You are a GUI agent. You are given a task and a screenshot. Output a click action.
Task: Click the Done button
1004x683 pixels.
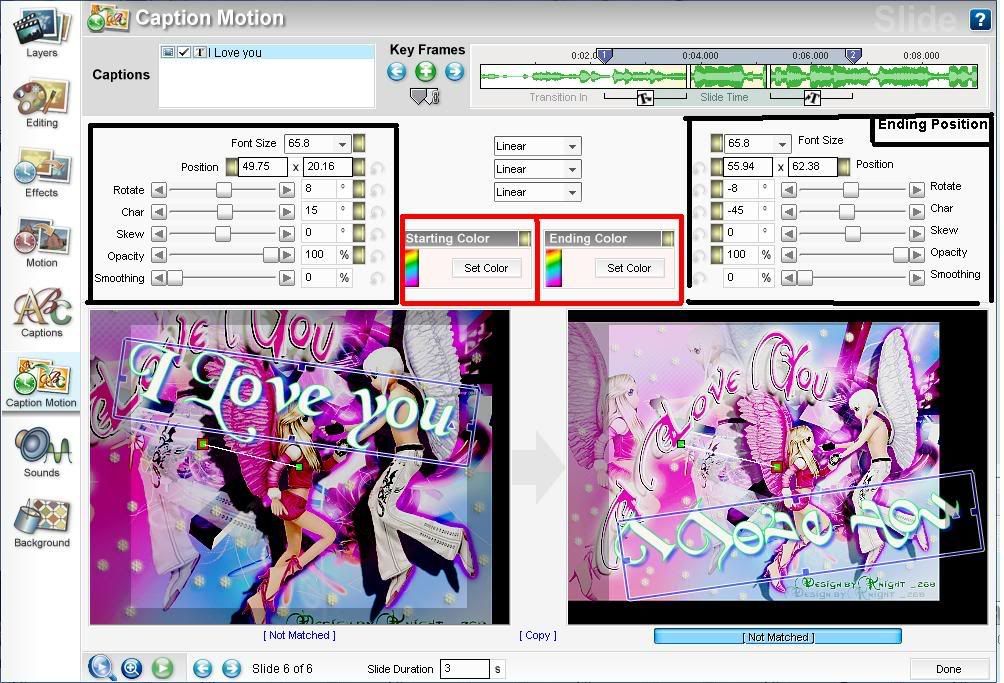948,669
